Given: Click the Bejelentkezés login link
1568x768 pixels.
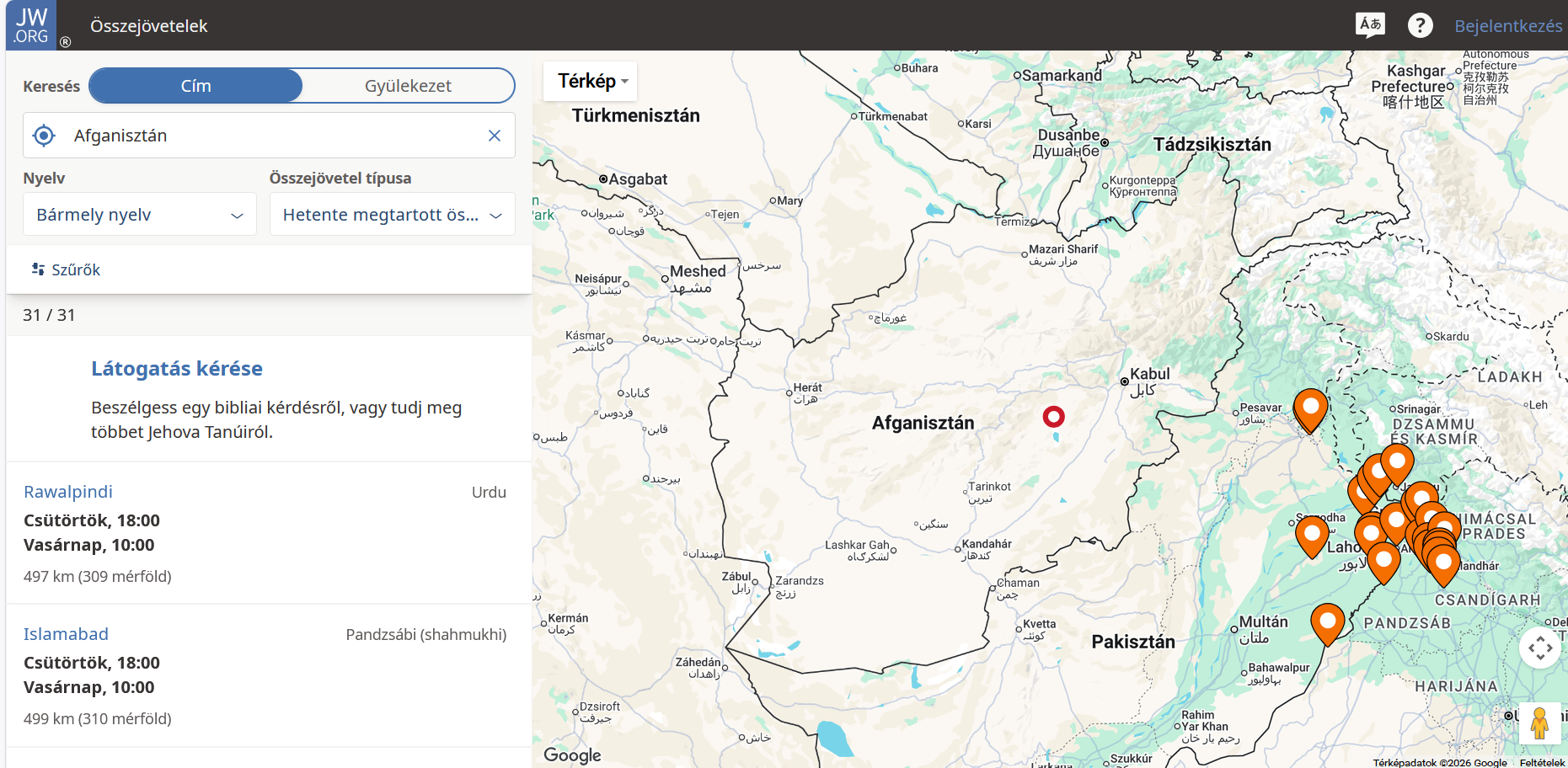Looking at the screenshot, I should point(1508,26).
